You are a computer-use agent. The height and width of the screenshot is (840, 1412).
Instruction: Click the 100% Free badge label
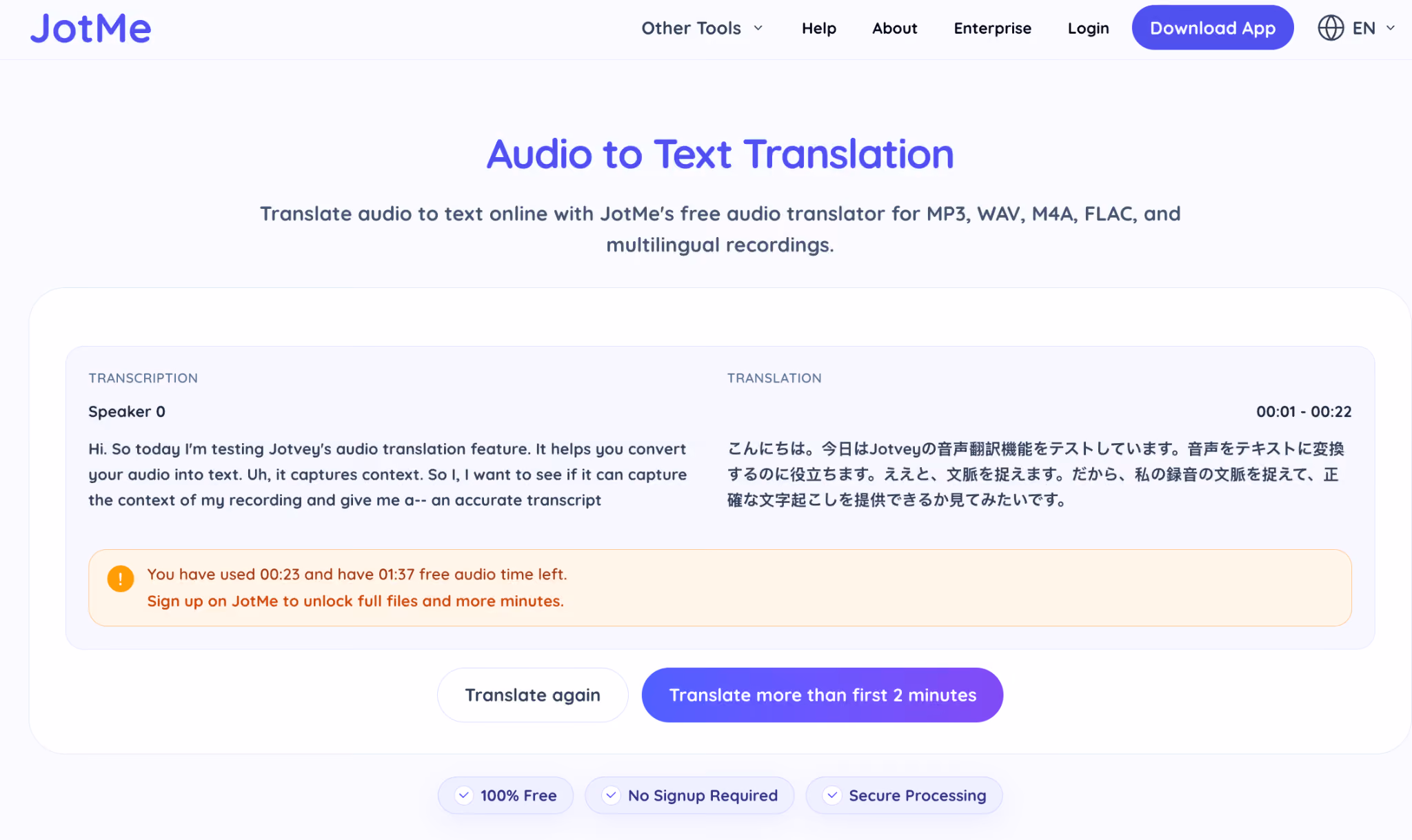[x=518, y=795]
